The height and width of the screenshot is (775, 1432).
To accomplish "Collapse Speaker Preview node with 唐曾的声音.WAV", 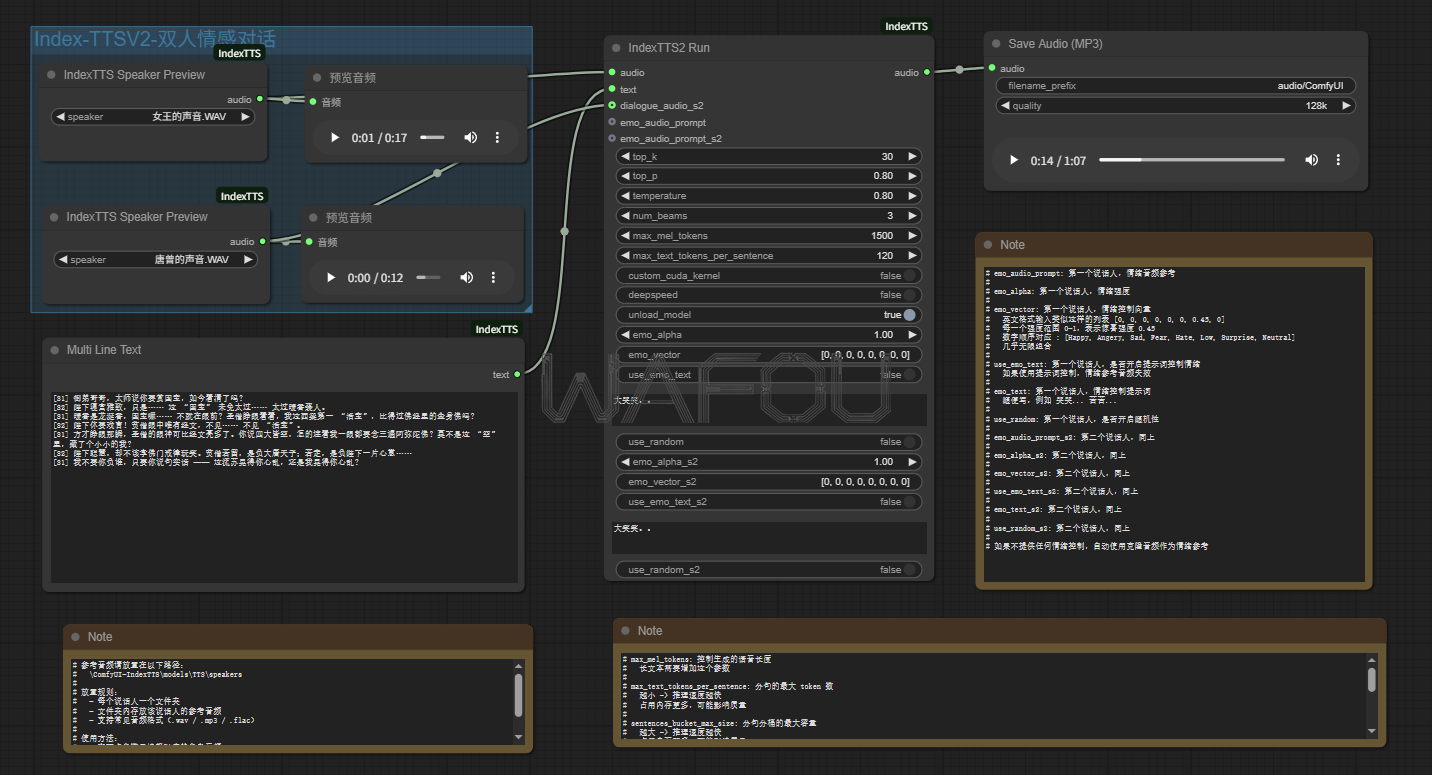I will pos(53,217).
